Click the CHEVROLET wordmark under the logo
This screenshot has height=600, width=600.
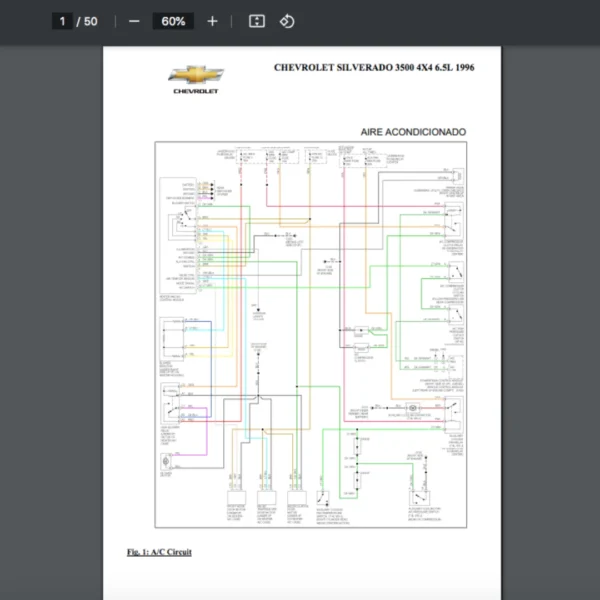(196, 90)
